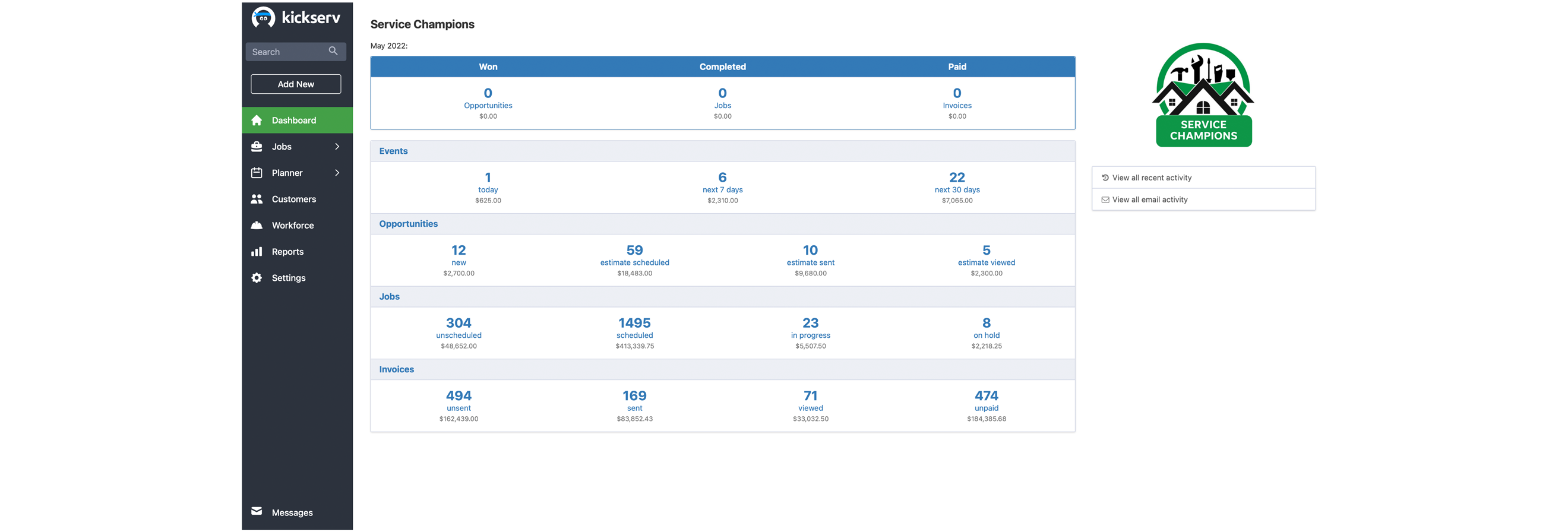Image resolution: width=1568 pixels, height=532 pixels.
Task: Open View all recent activity
Action: coord(1152,178)
